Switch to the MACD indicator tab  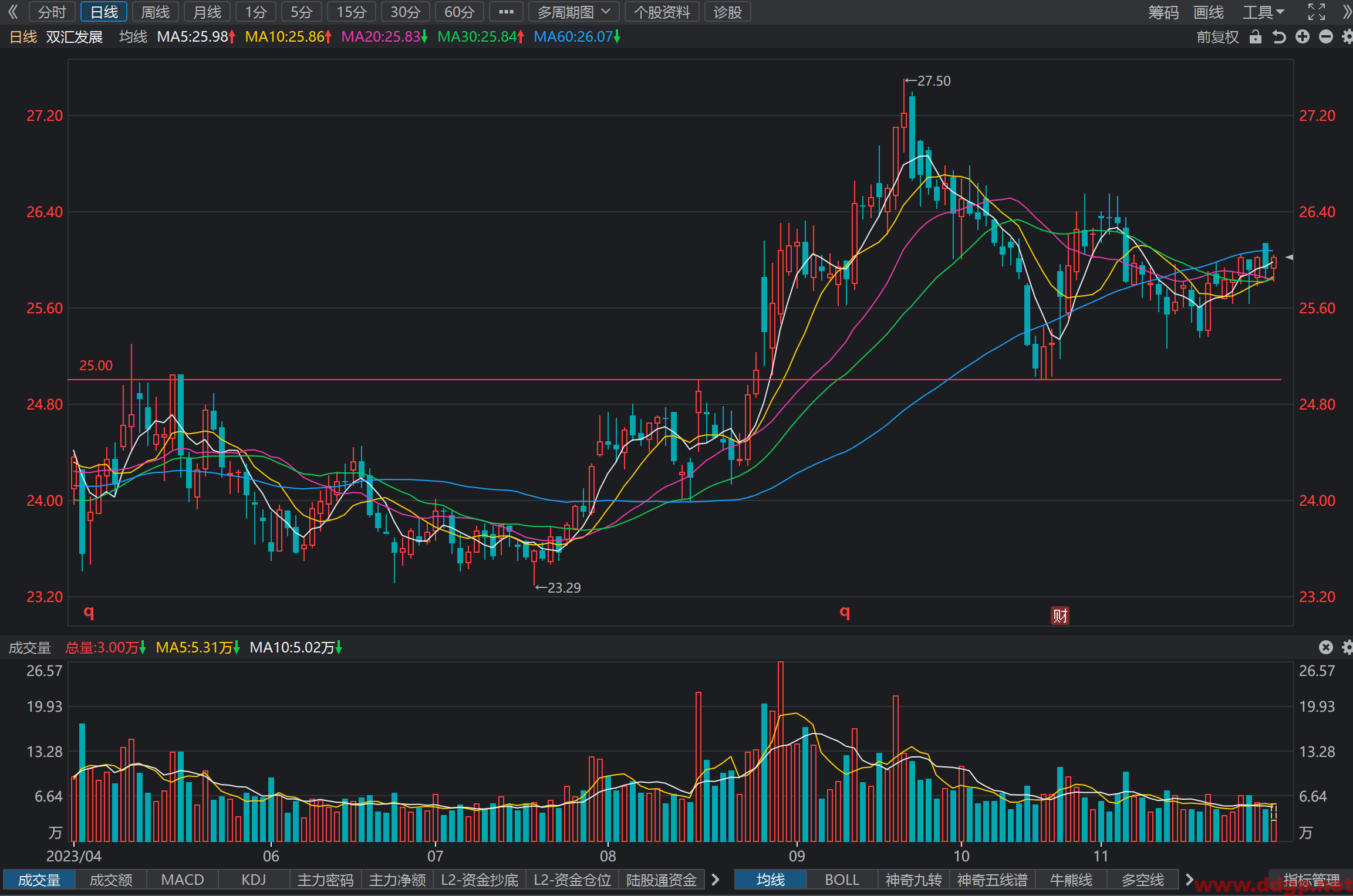[x=183, y=880]
